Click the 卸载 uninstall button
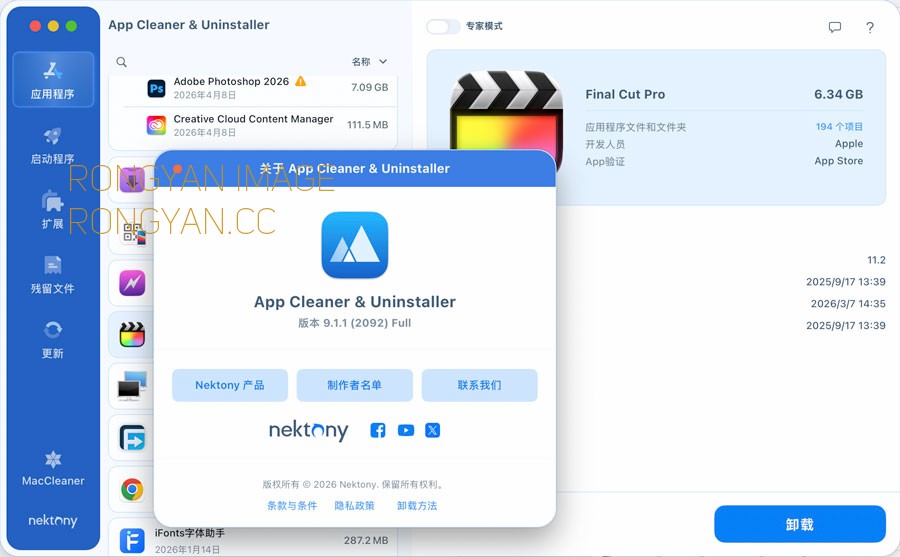Image resolution: width=900 pixels, height=557 pixels. [x=800, y=524]
